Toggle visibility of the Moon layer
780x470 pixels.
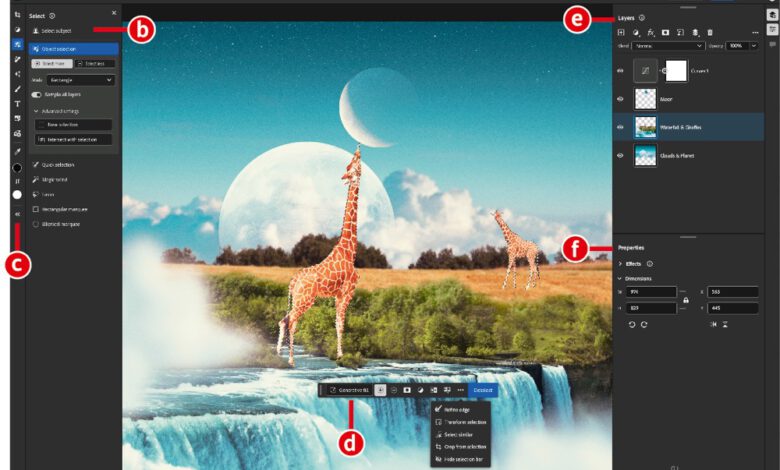click(620, 99)
